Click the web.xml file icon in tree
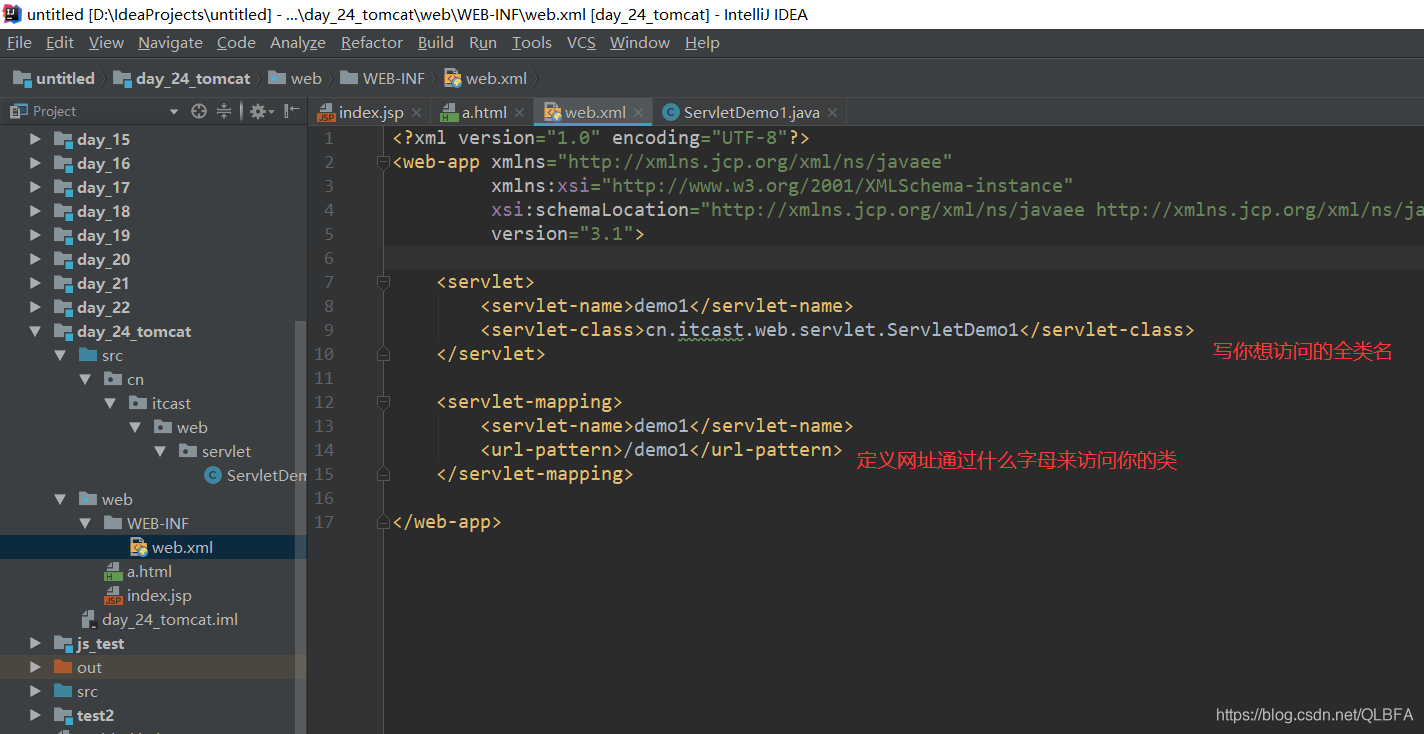Viewport: 1424px width, 734px height. pyautogui.click(x=138, y=547)
